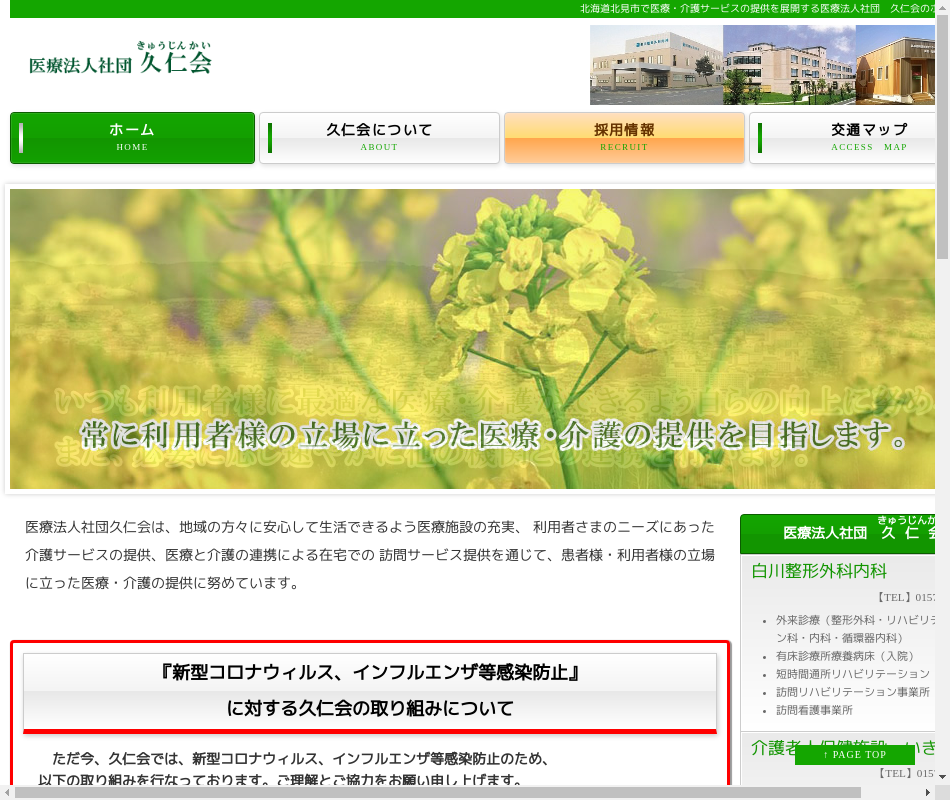Click the vertical scrollbar up arrow
This screenshot has width=950, height=800.
942,8
